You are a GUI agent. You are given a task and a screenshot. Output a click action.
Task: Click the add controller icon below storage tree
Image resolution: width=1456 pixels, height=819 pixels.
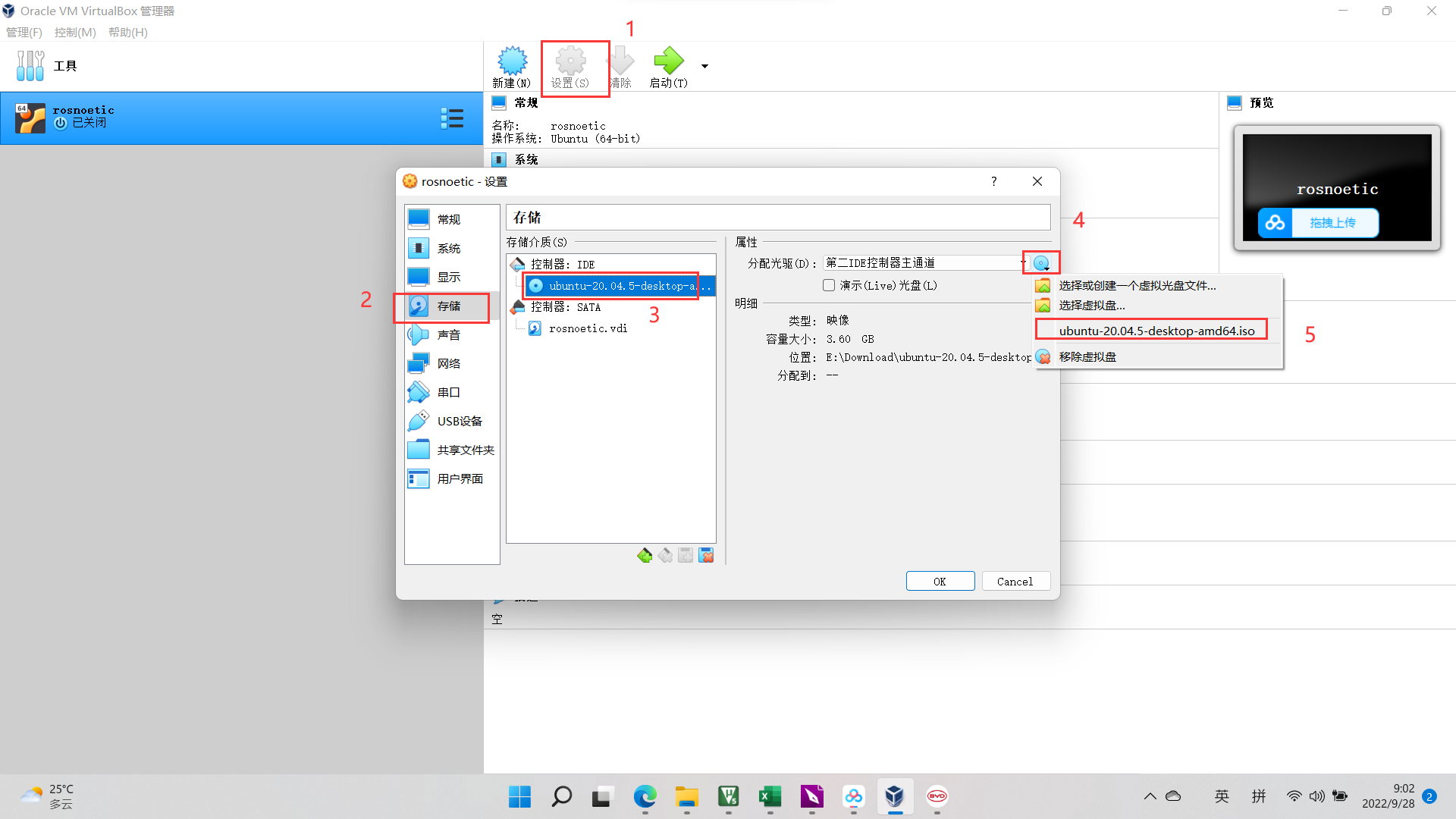tap(645, 556)
